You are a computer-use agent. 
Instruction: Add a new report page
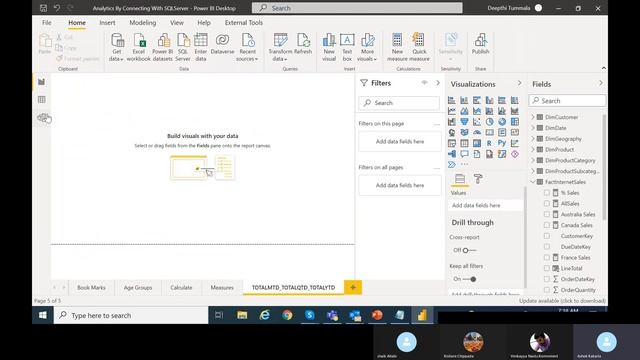point(353,287)
